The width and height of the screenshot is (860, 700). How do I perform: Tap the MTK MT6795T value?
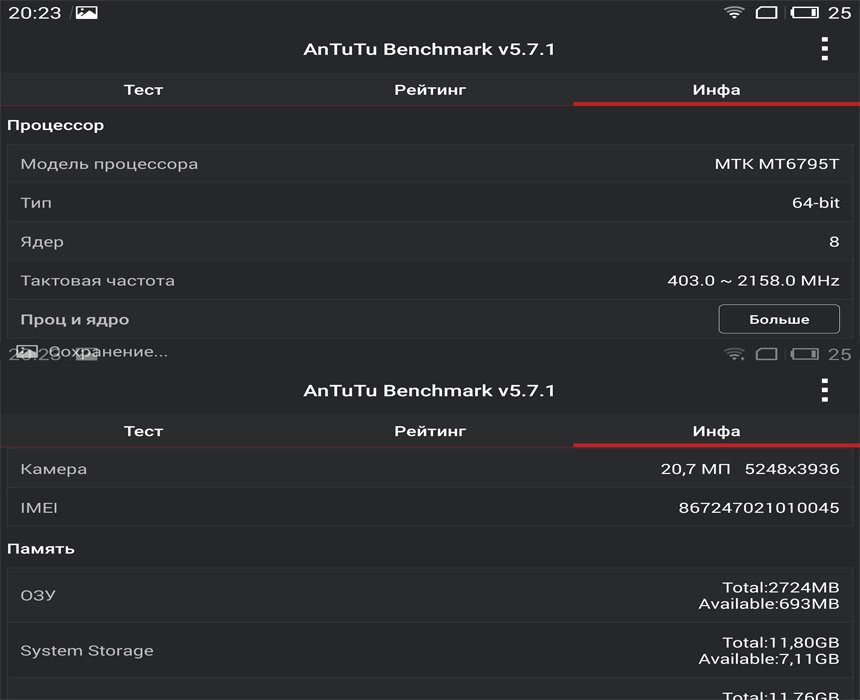(x=777, y=163)
